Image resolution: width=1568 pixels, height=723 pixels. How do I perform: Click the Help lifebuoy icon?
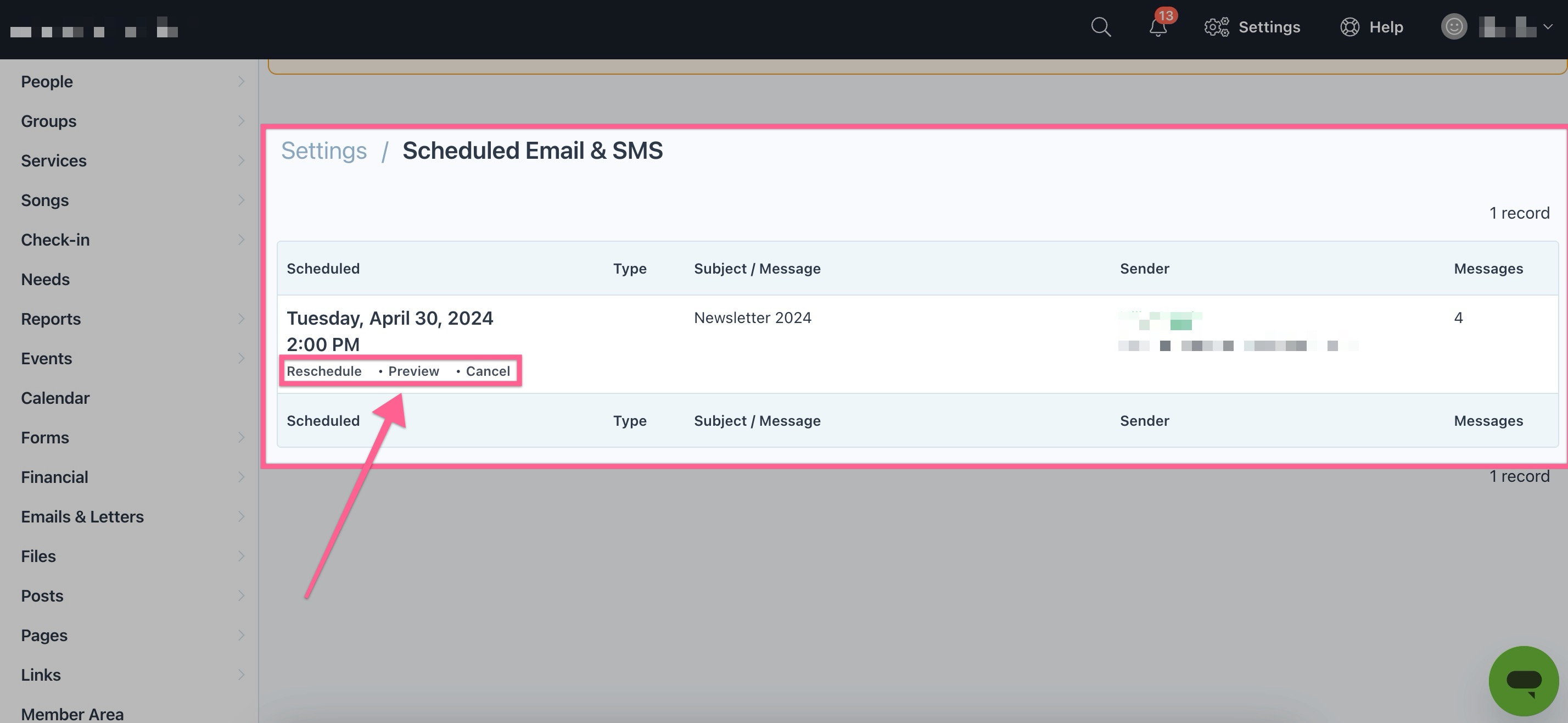coord(1349,27)
